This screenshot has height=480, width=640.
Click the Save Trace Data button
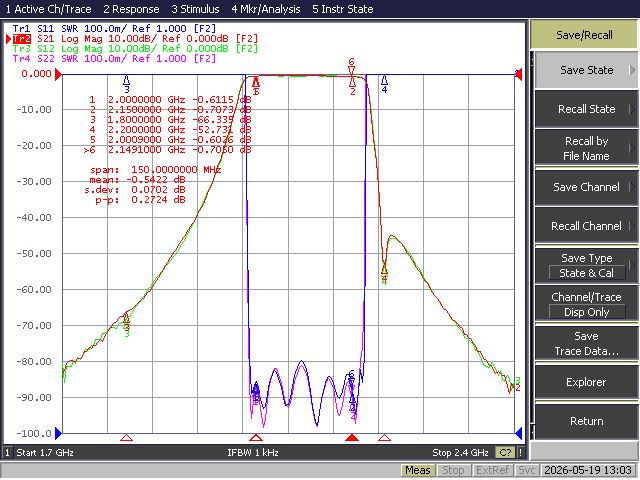pos(586,343)
